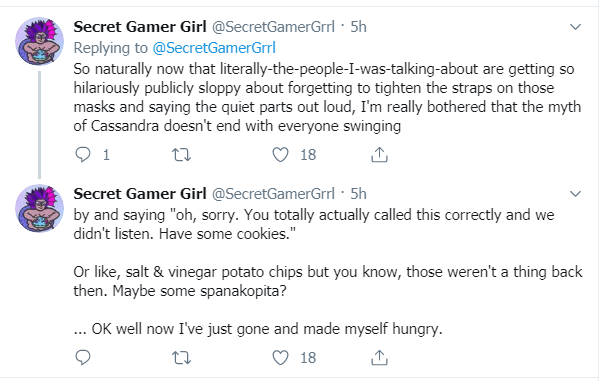602x381 pixels.
Task: Open the second tweet's chevron options menu
Action: pos(575,194)
